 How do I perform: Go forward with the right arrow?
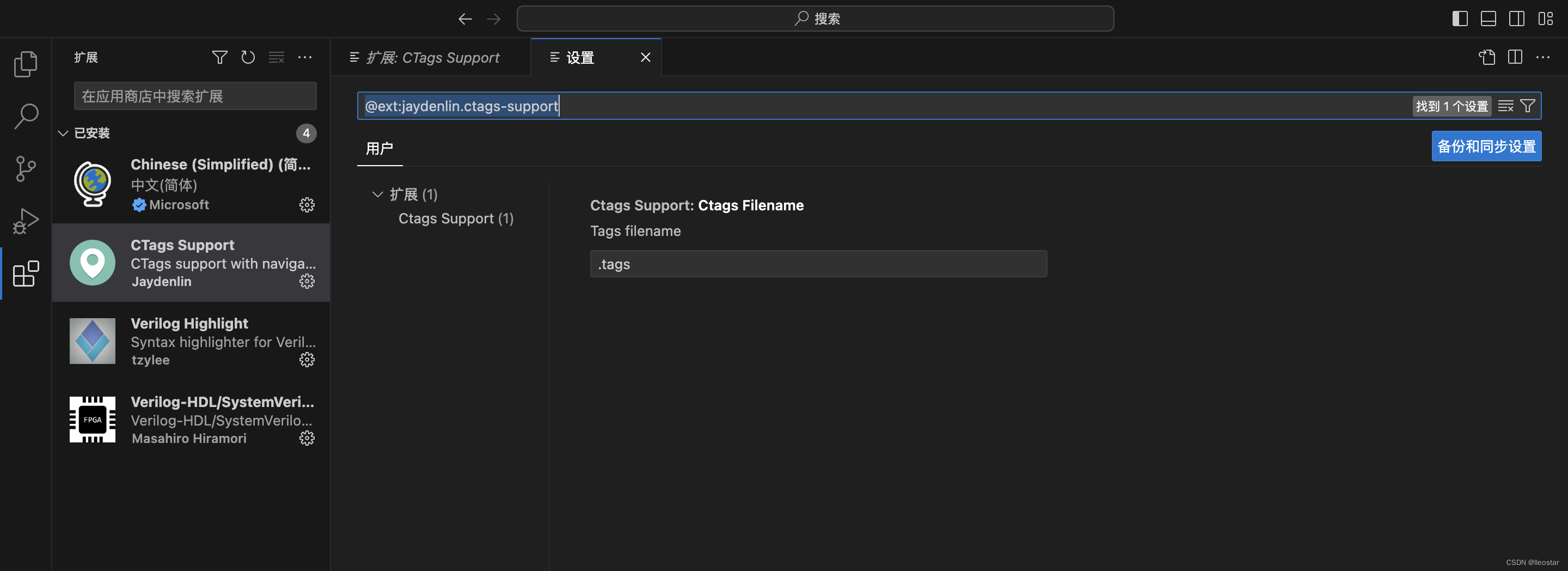494,19
